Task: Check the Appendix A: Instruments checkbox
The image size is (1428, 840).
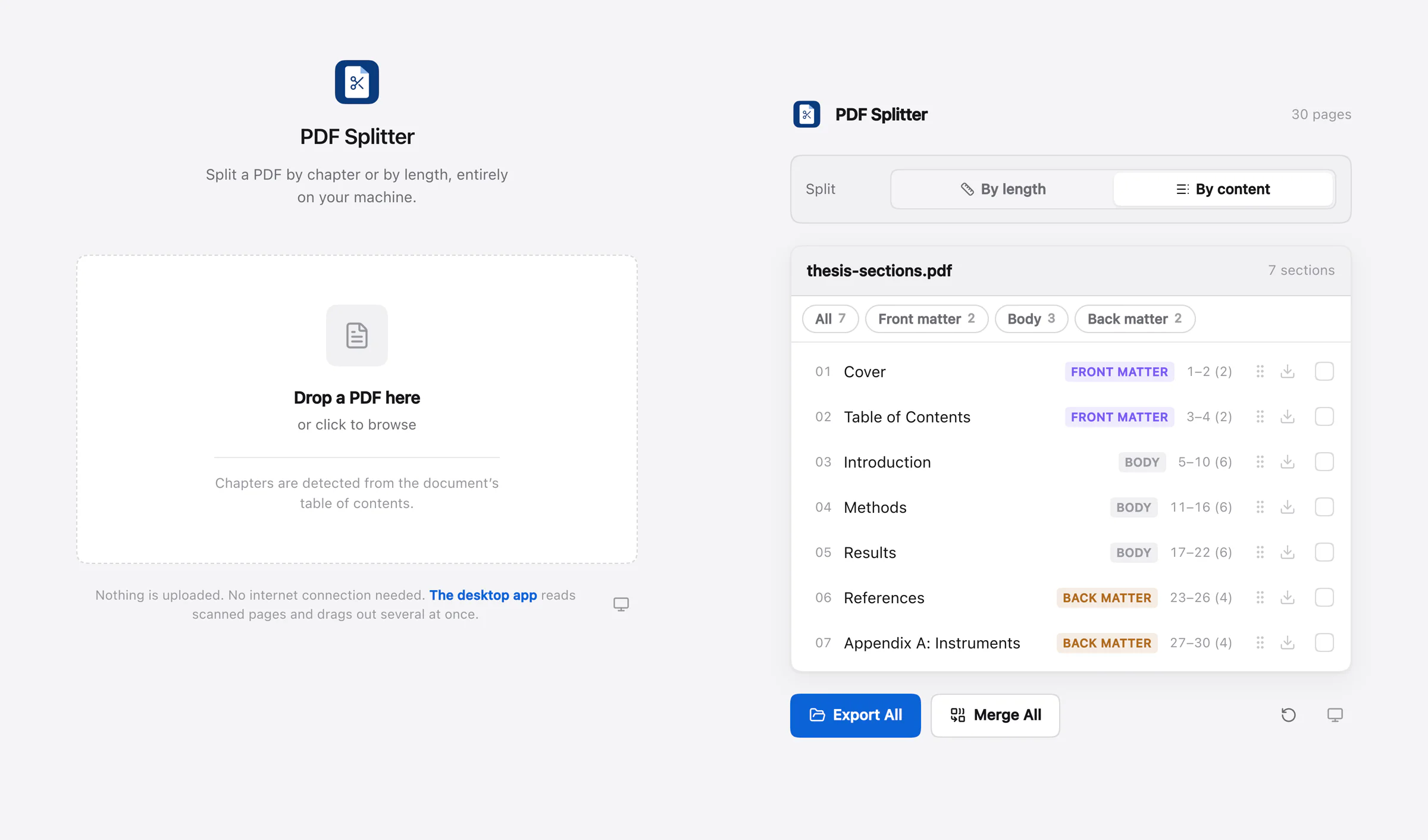Action: (x=1324, y=642)
